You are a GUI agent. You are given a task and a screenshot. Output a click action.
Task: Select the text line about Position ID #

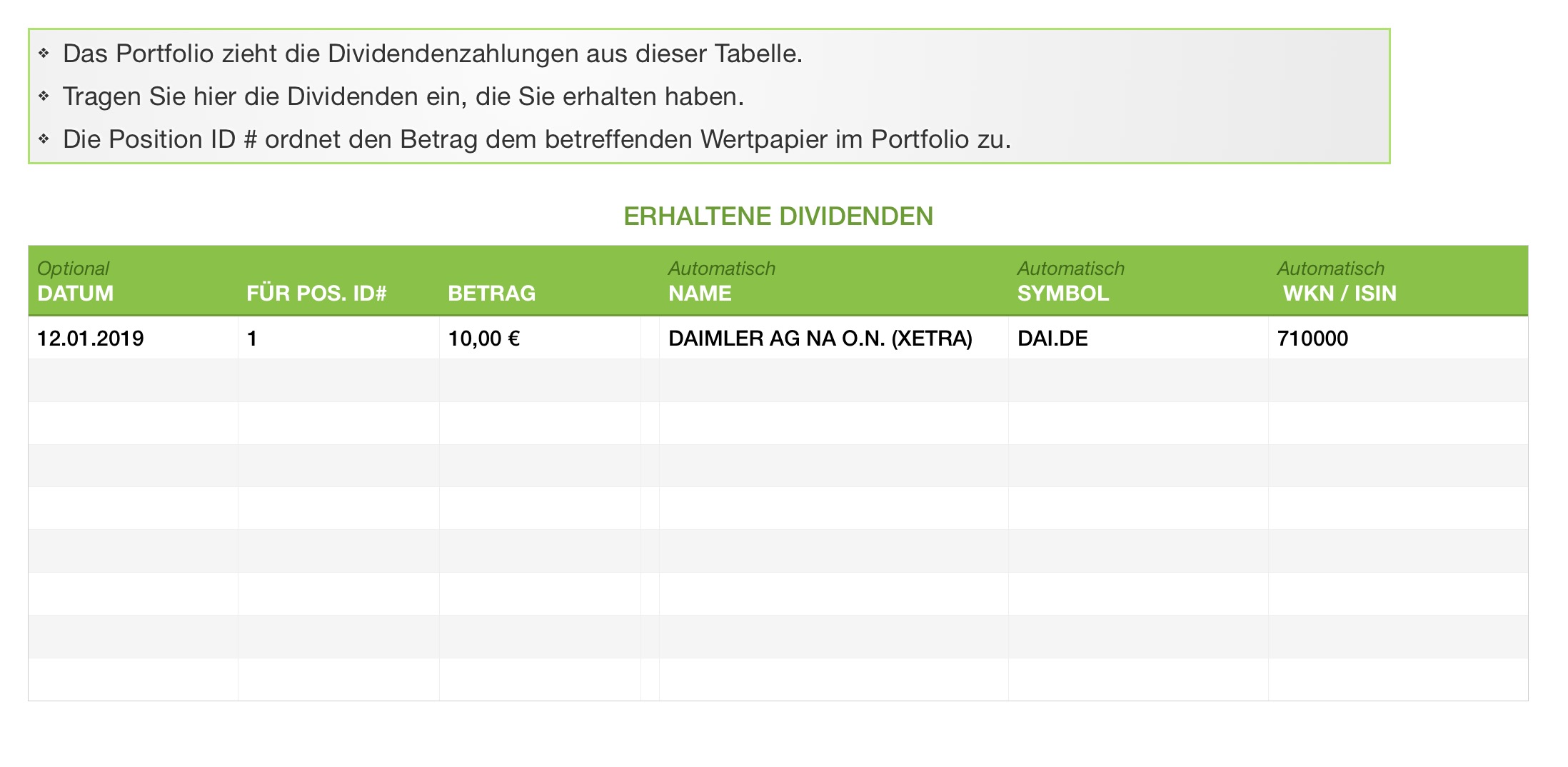[x=537, y=140]
